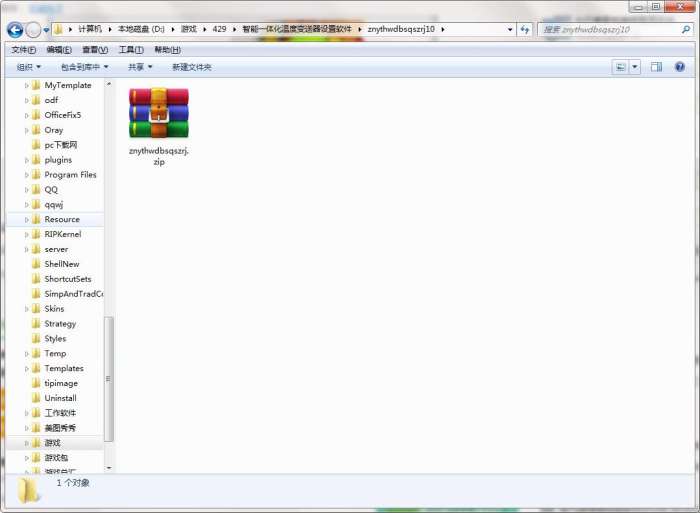Click the refresh button beside address bar
The image size is (700, 513).
(x=525, y=29)
